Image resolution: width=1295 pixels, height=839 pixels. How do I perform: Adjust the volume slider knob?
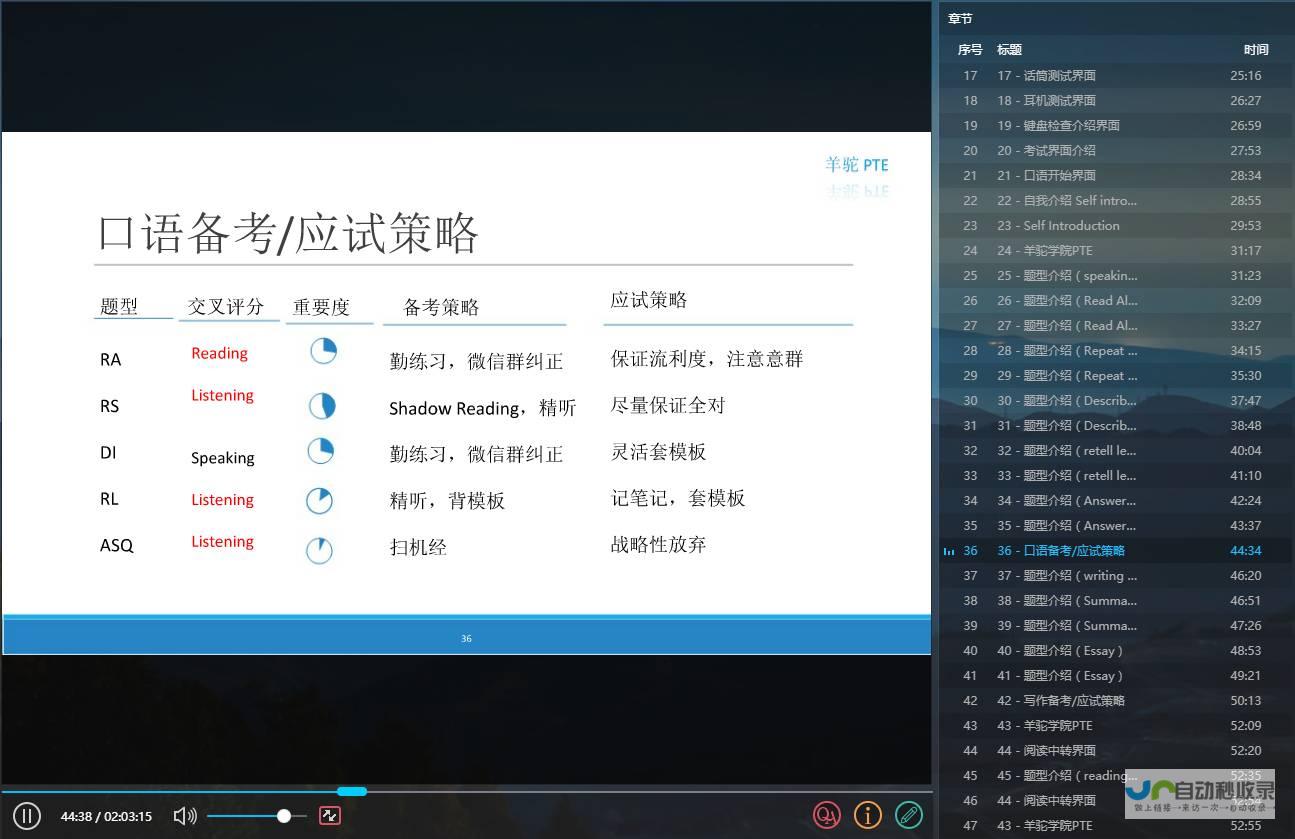pyautogui.click(x=284, y=816)
